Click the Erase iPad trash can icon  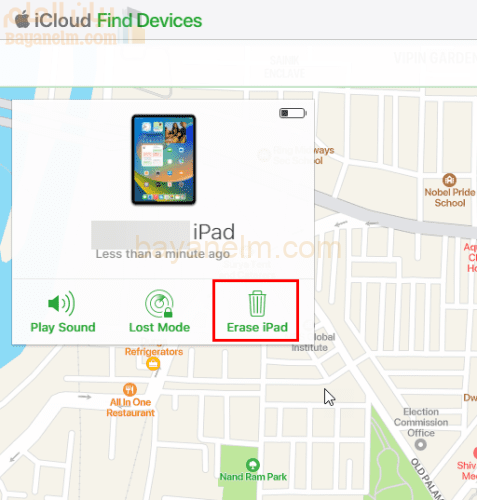[257, 304]
